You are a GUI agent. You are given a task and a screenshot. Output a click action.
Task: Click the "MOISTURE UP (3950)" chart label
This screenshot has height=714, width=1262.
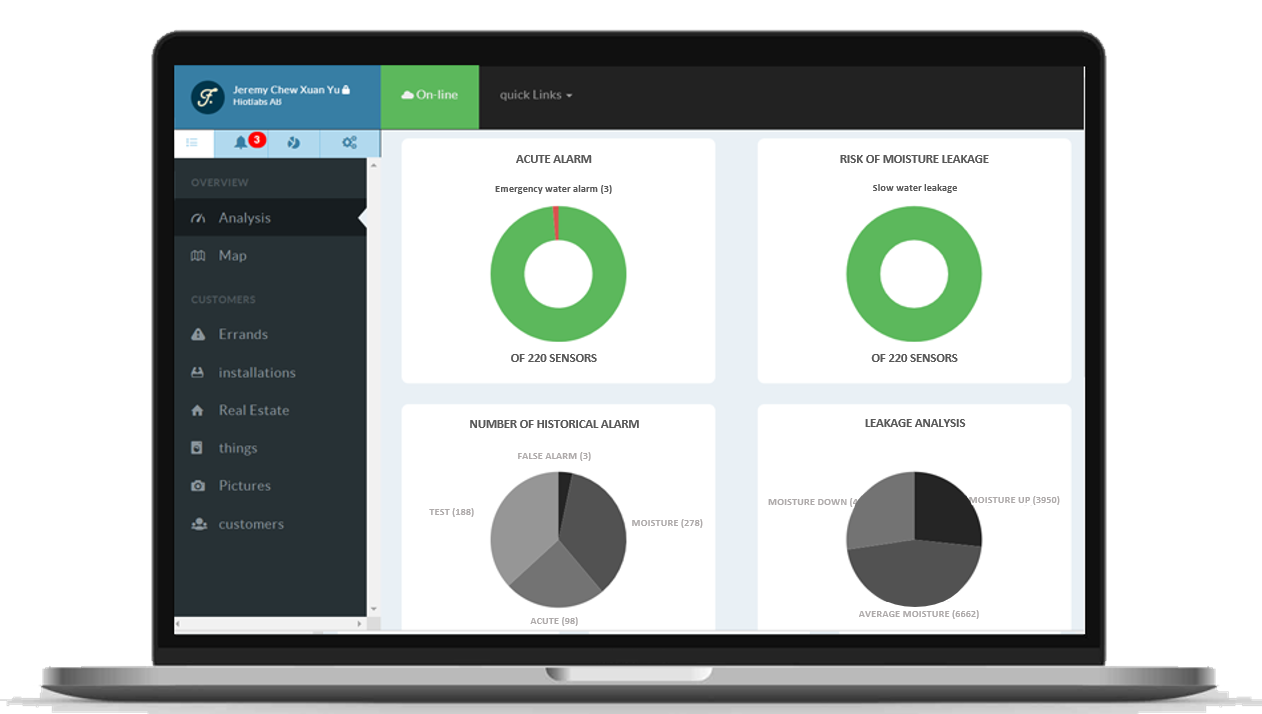tap(1014, 500)
